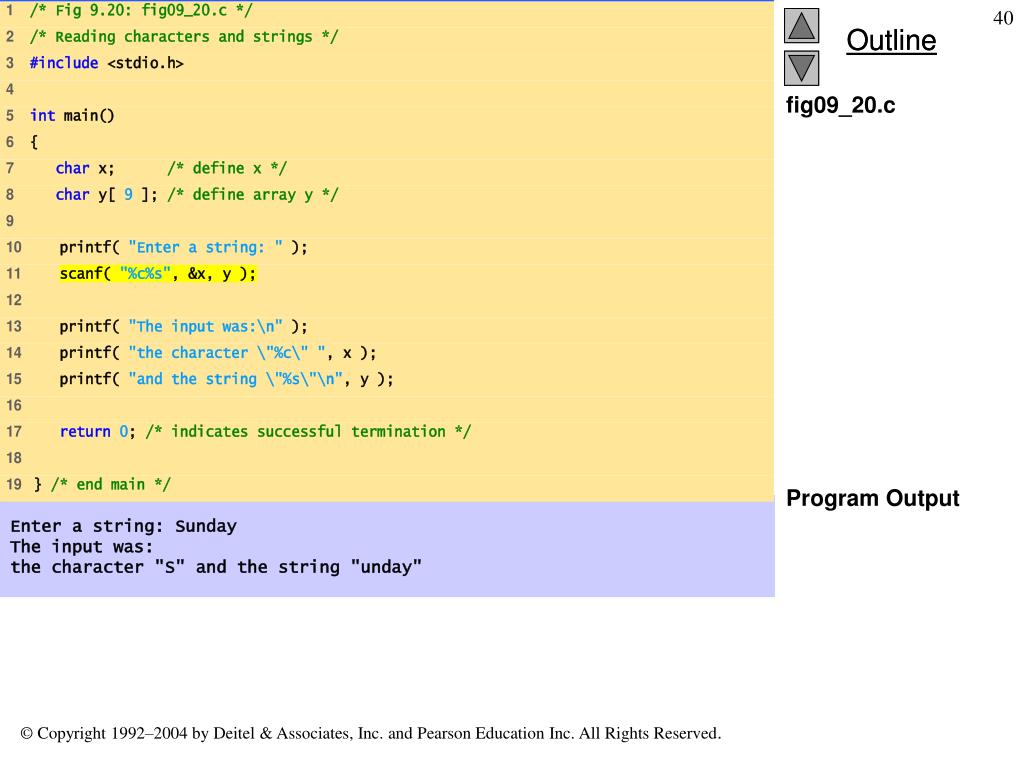Click output line 'Enter a string: Sunday'
Image resolution: width=1024 pixels, height=768 pixels.
point(123,526)
